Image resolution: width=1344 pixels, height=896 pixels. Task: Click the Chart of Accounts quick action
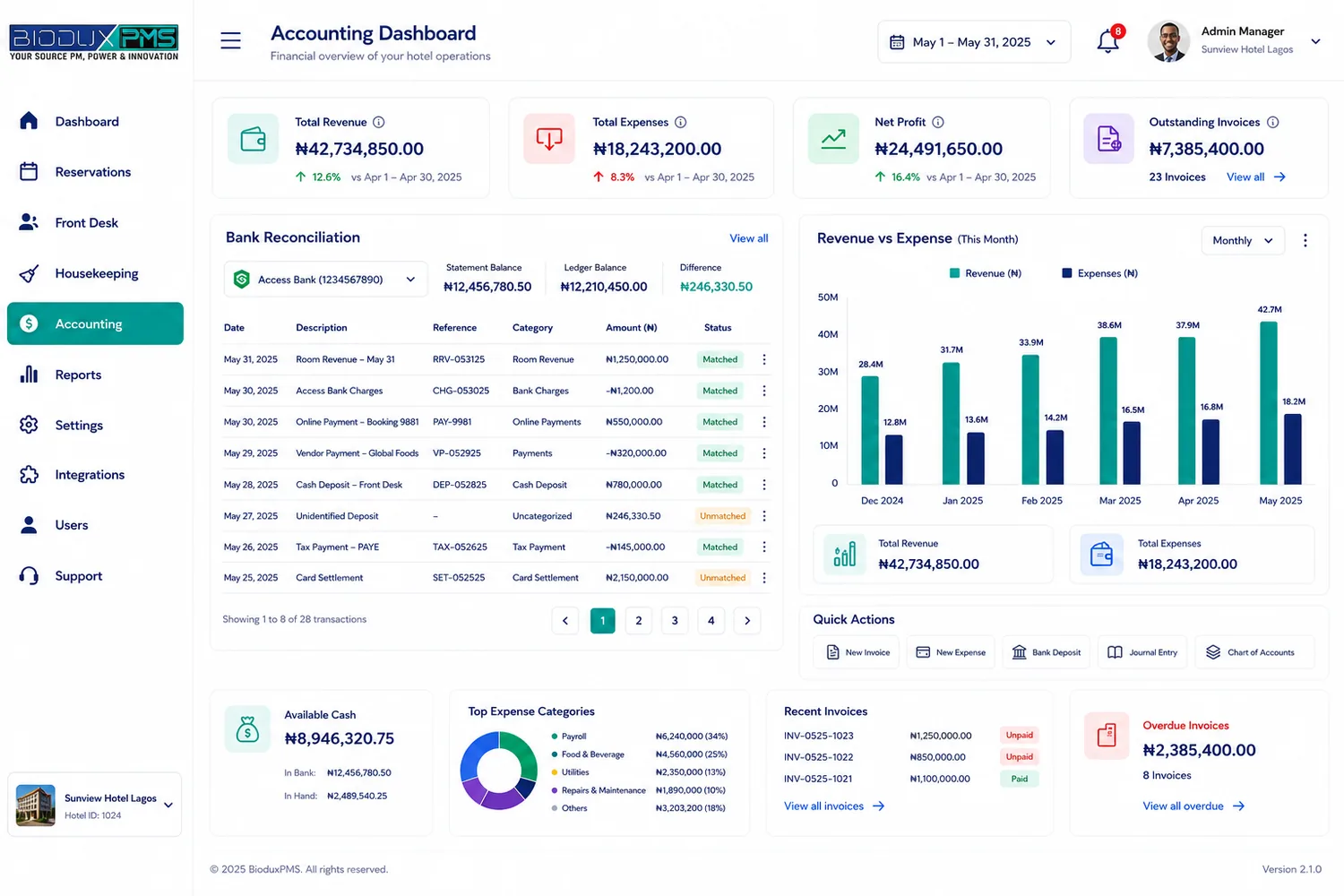(x=1254, y=652)
